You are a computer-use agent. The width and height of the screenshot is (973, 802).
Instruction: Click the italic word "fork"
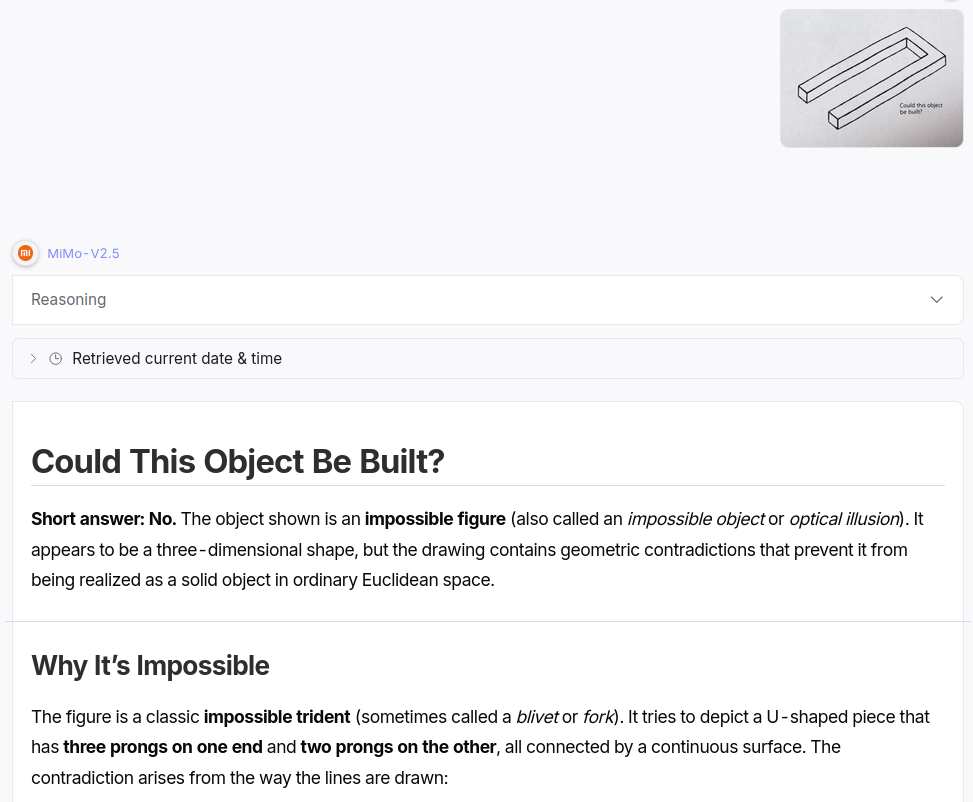[x=598, y=717]
